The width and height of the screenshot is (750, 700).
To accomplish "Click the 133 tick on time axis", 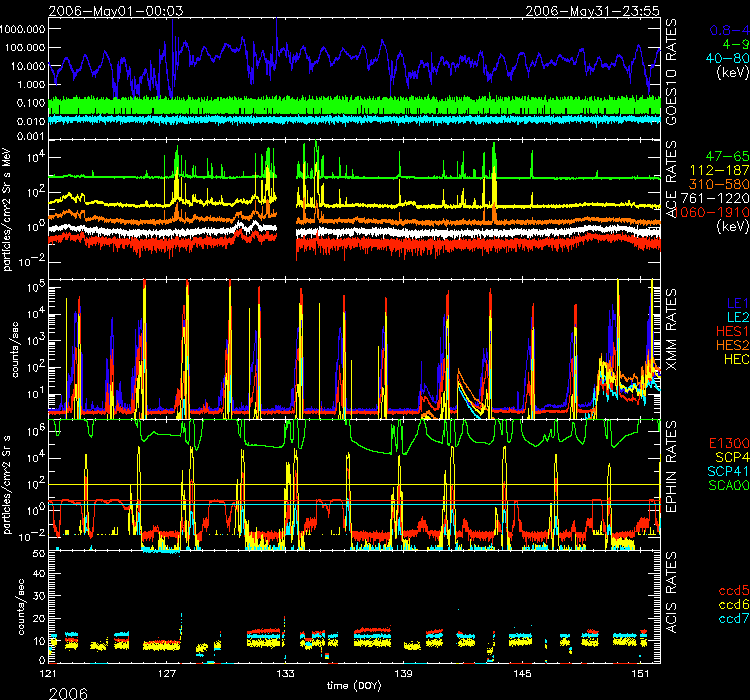I will click(x=287, y=674).
